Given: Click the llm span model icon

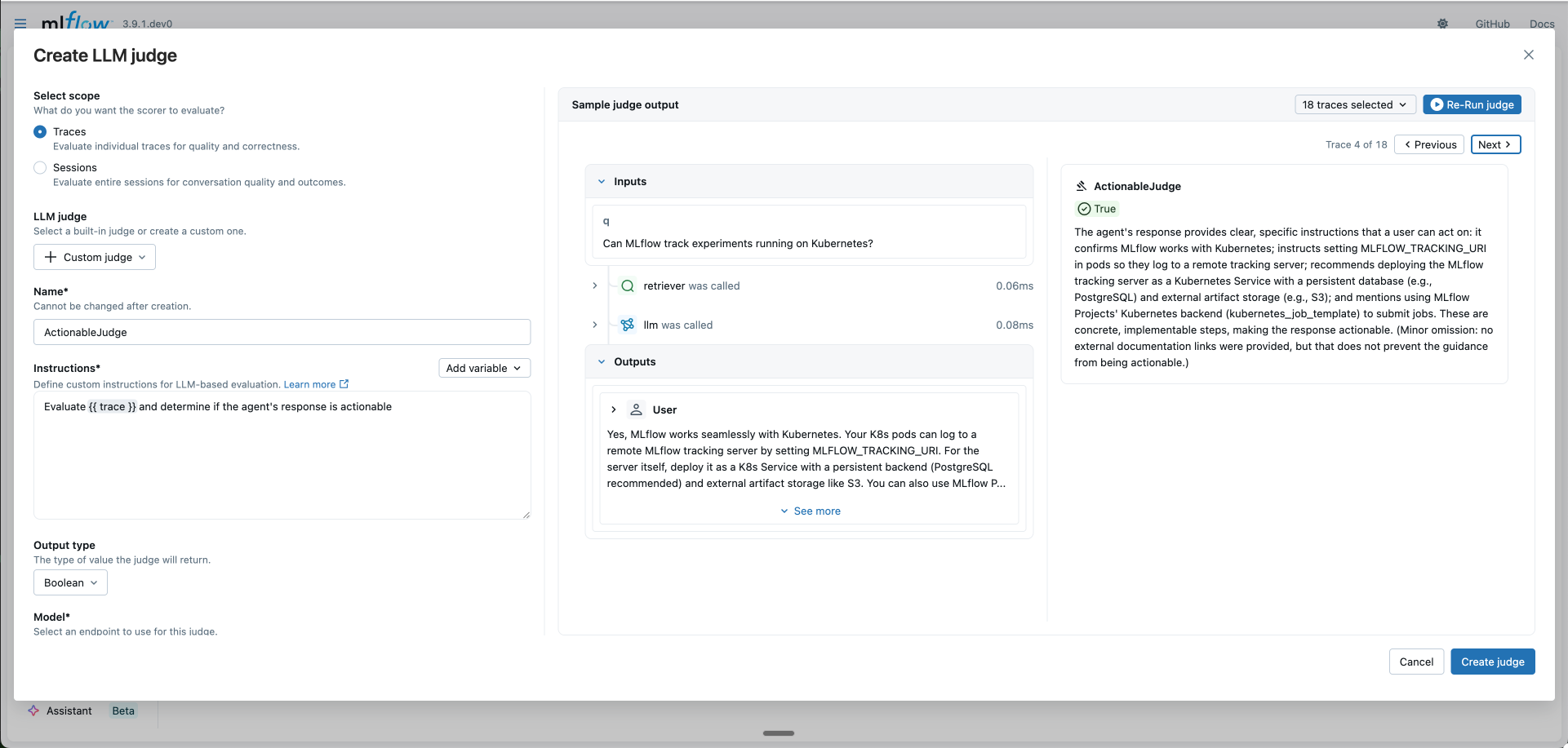Looking at the screenshot, I should click(627, 325).
